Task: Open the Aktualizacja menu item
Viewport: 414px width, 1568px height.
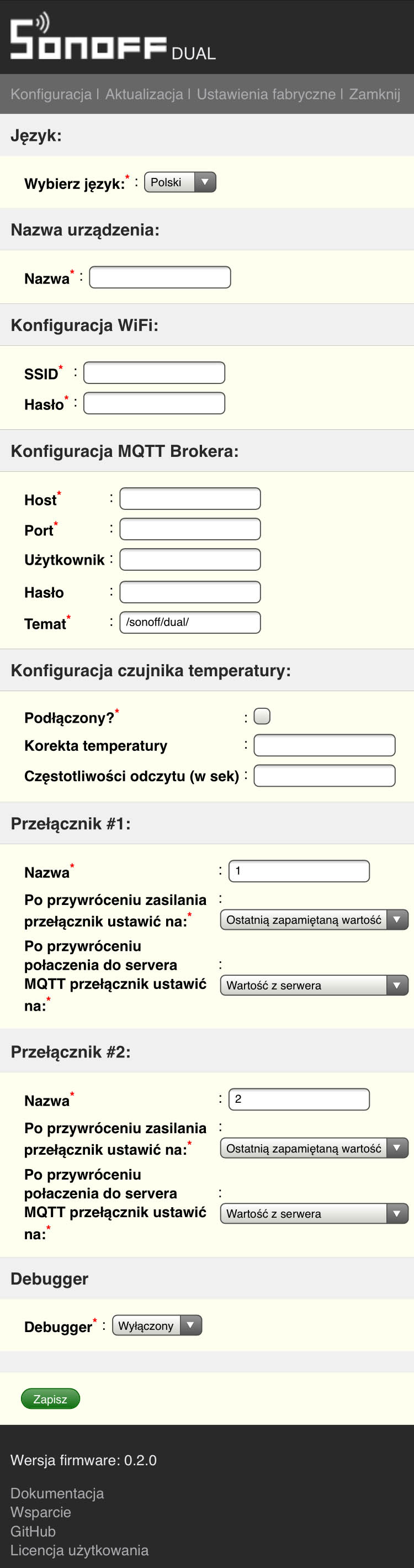Action: click(144, 94)
